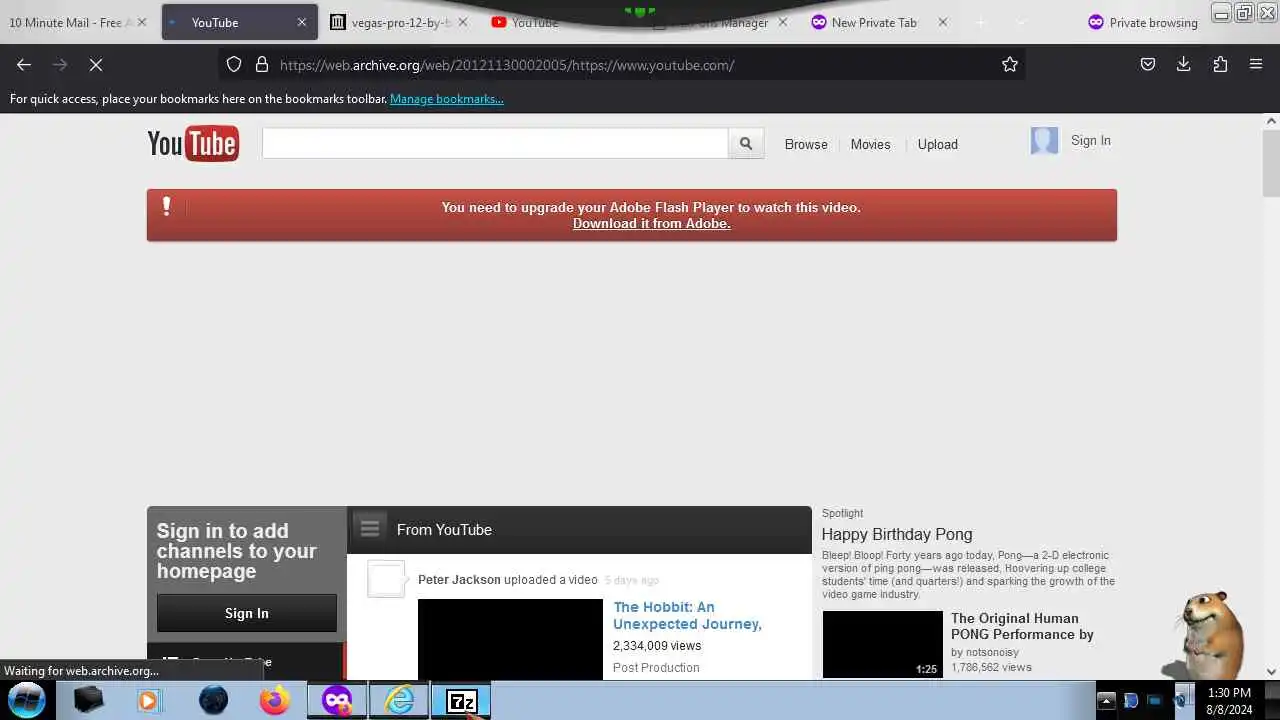Open the Firefox hamburger application menu
This screenshot has width=1280, height=720.
point(1256,64)
